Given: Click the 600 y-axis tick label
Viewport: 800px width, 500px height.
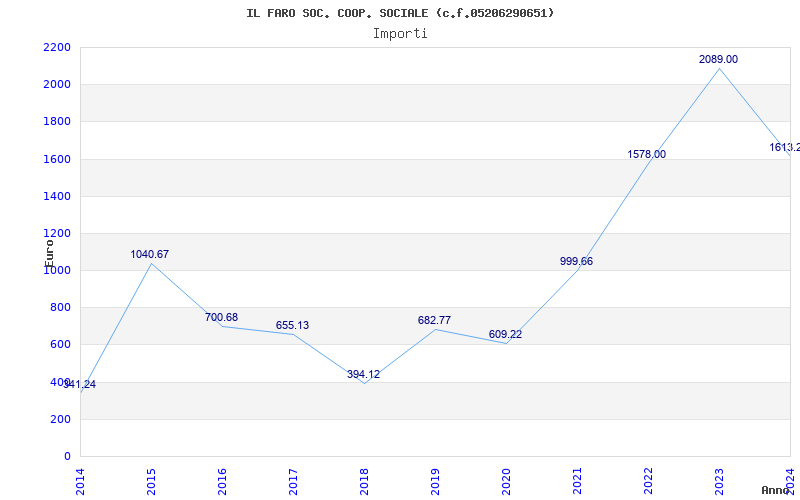Looking at the screenshot, I should (60, 345).
